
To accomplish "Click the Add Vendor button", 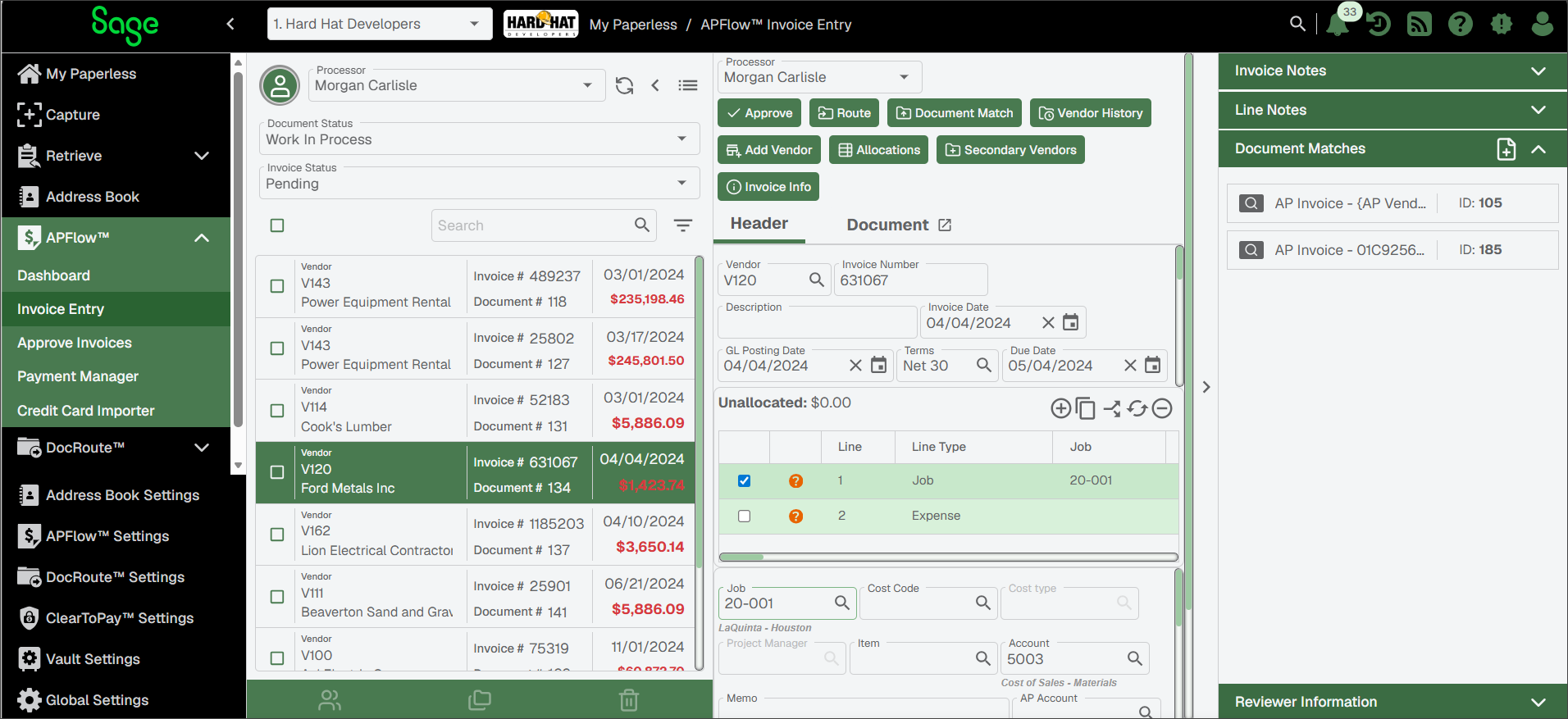I will click(769, 150).
